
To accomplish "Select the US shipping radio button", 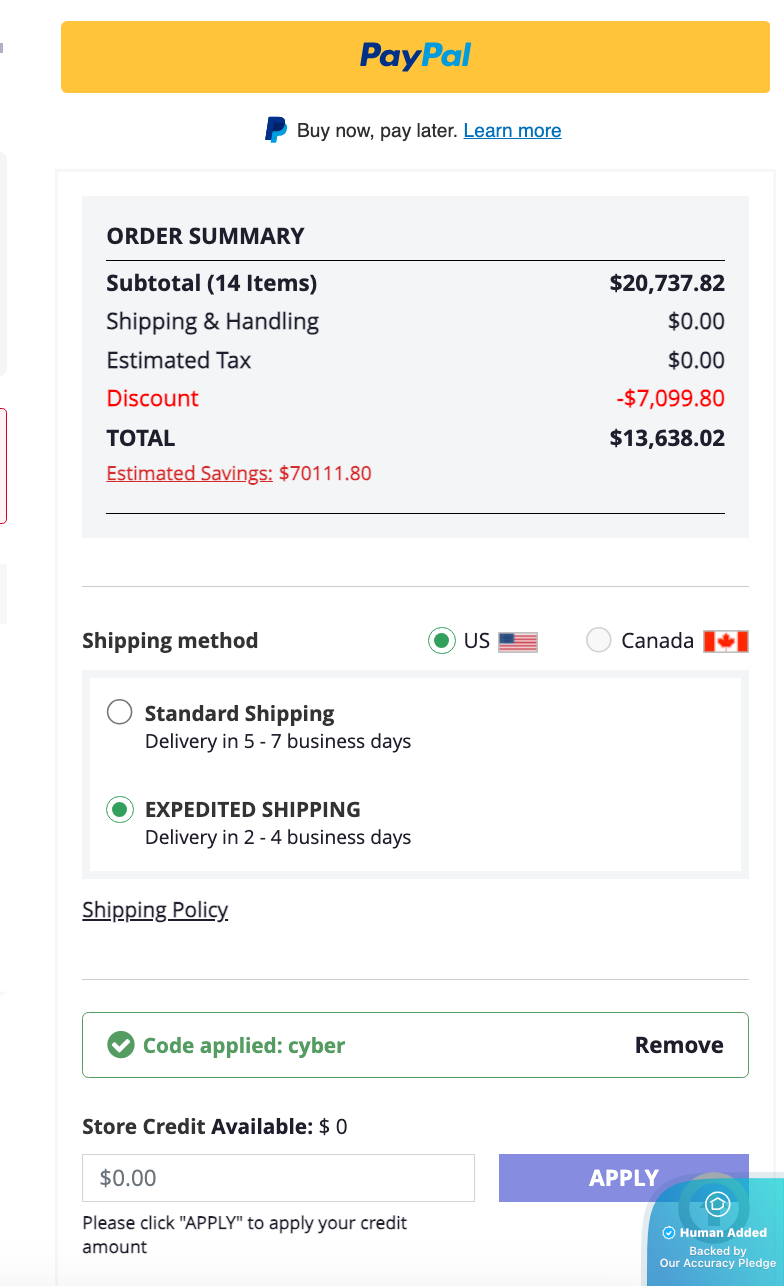I will pyautogui.click(x=441, y=641).
